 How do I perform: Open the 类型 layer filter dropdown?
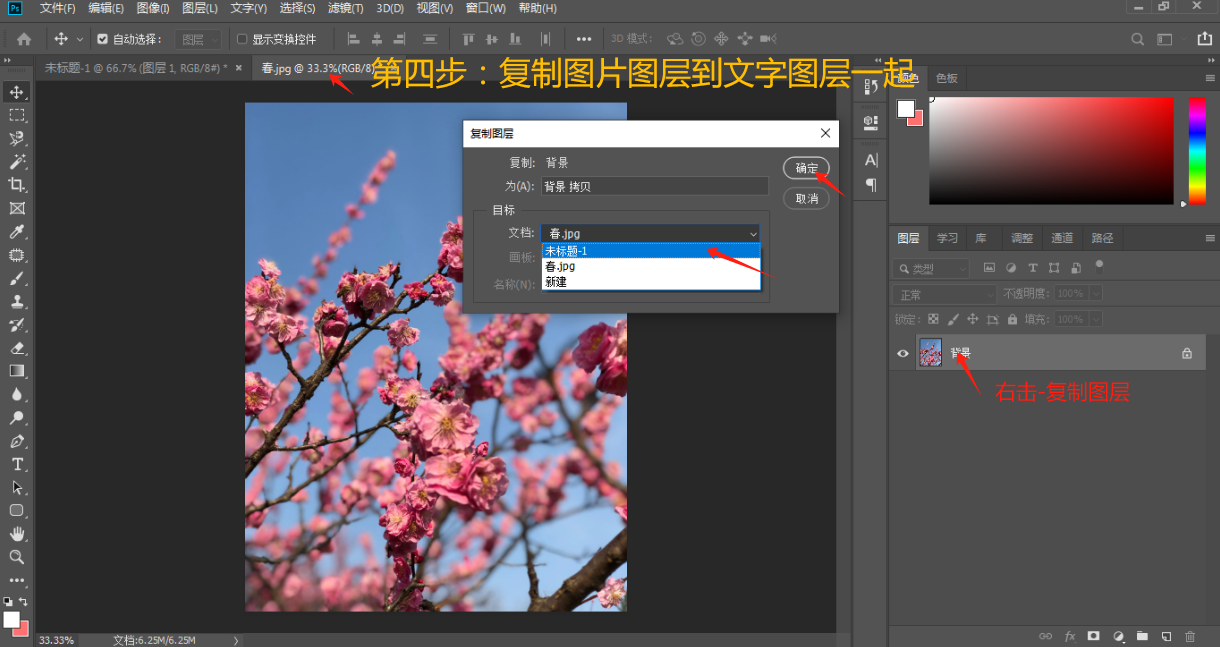tap(931, 268)
